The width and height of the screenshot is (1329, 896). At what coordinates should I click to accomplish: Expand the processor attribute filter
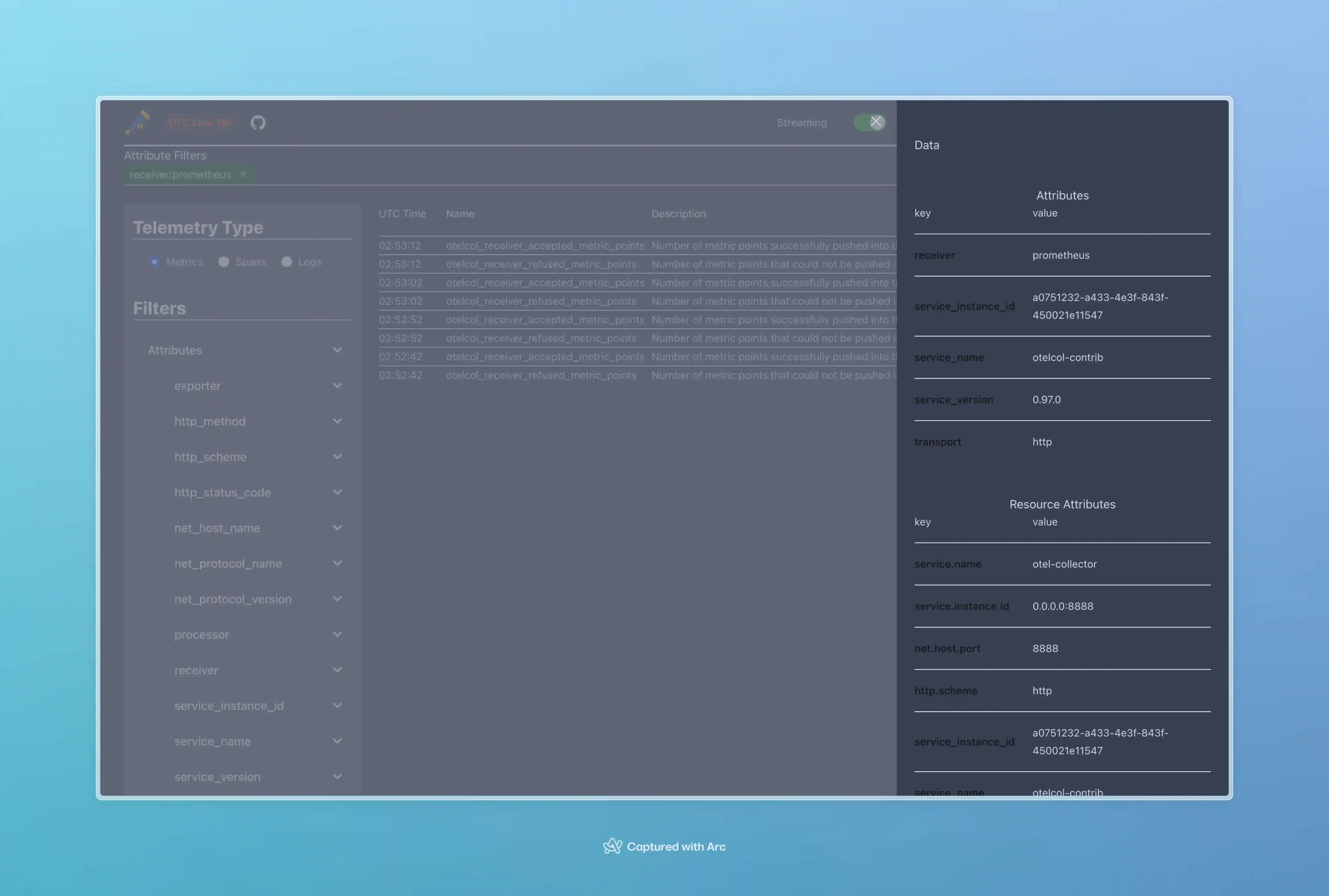tap(337, 634)
